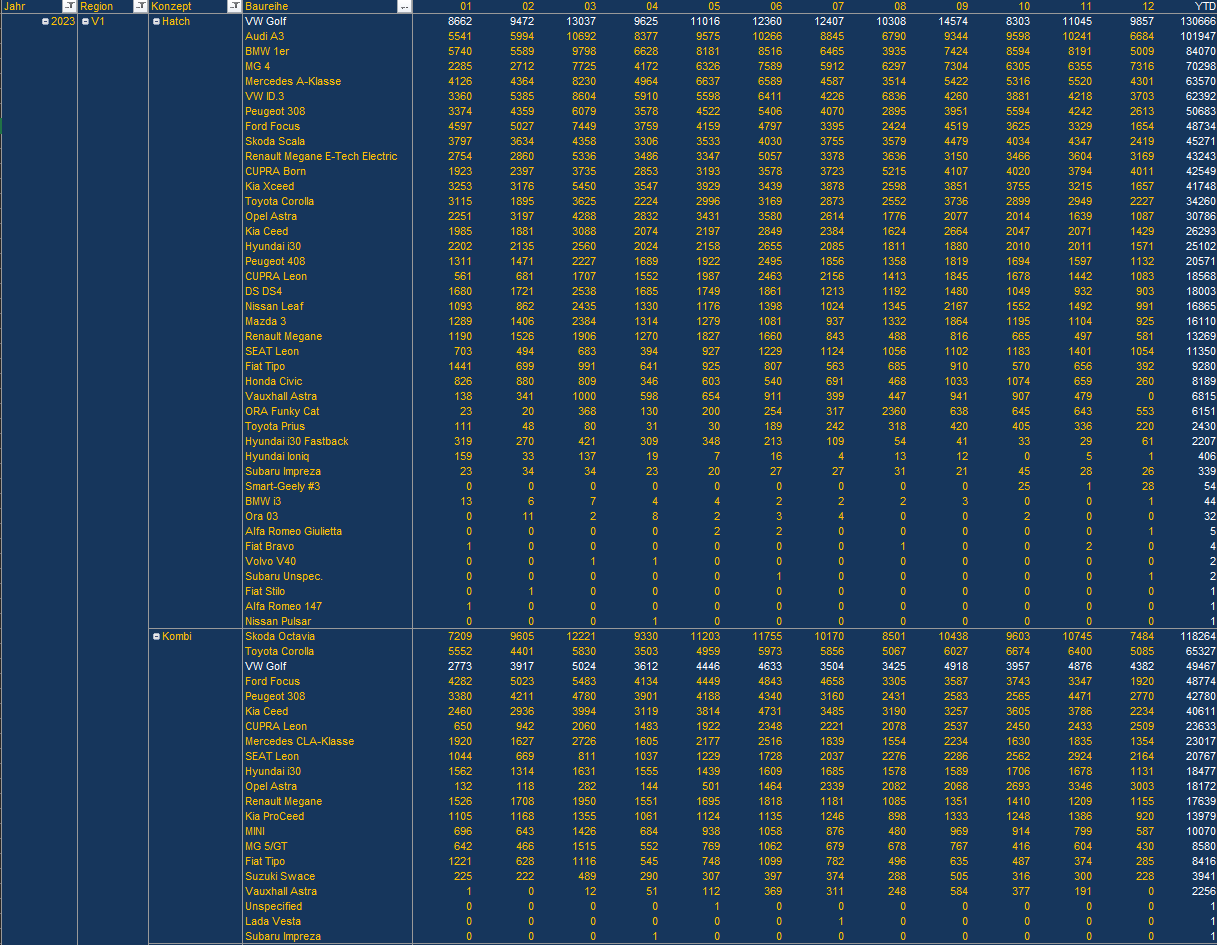Select the Honda Civic row label

coord(273,381)
